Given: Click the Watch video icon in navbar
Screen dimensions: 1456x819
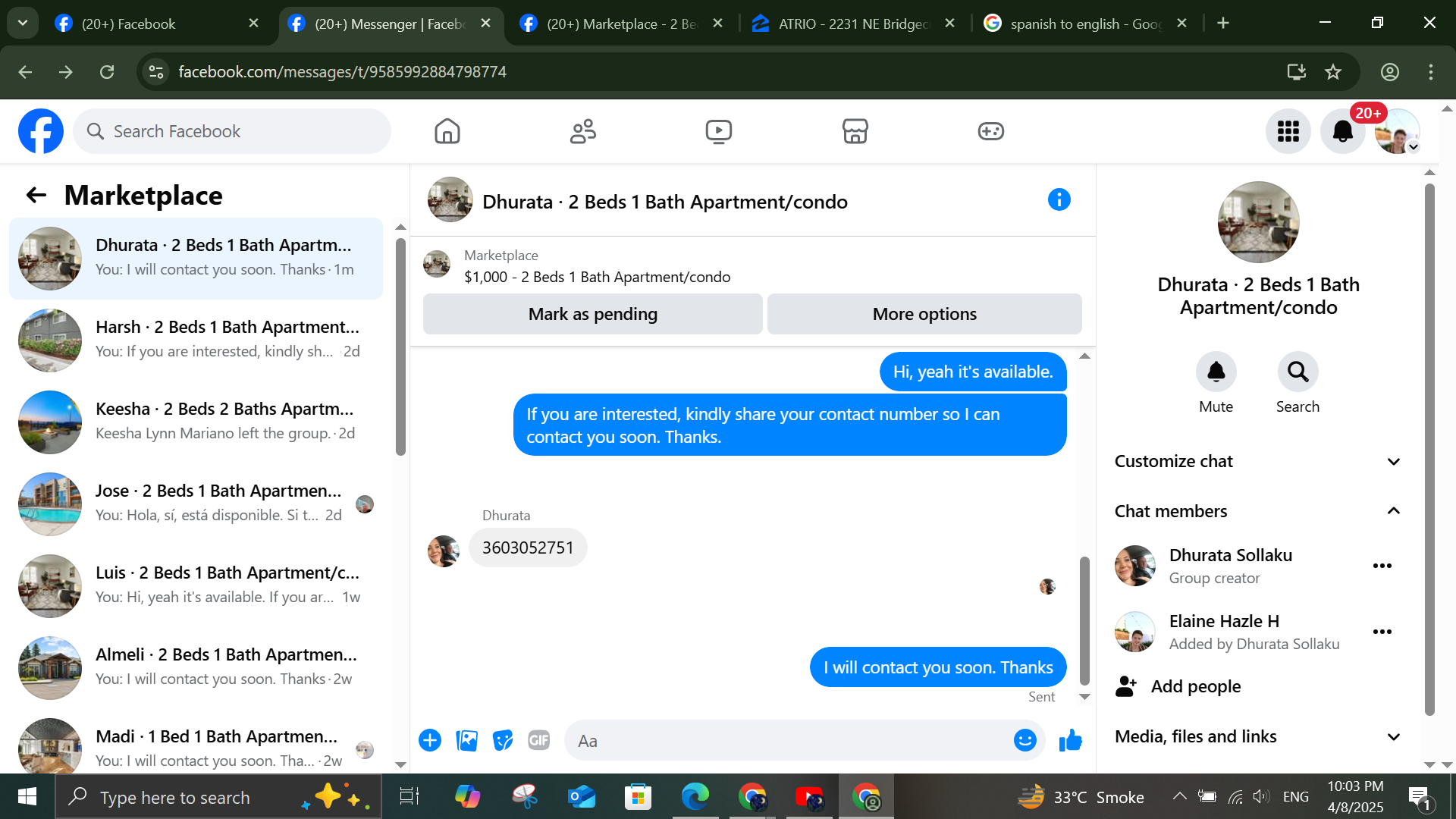Looking at the screenshot, I should point(718,131).
